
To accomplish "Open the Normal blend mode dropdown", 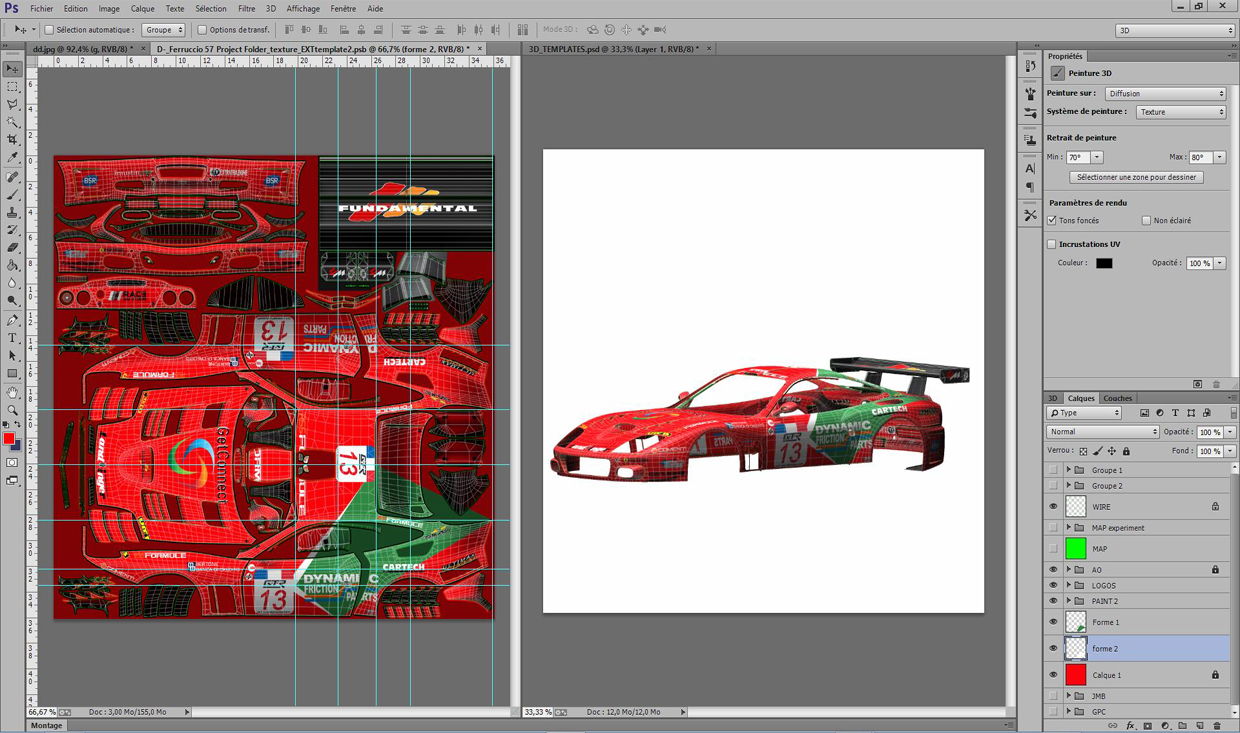I will coord(1103,432).
